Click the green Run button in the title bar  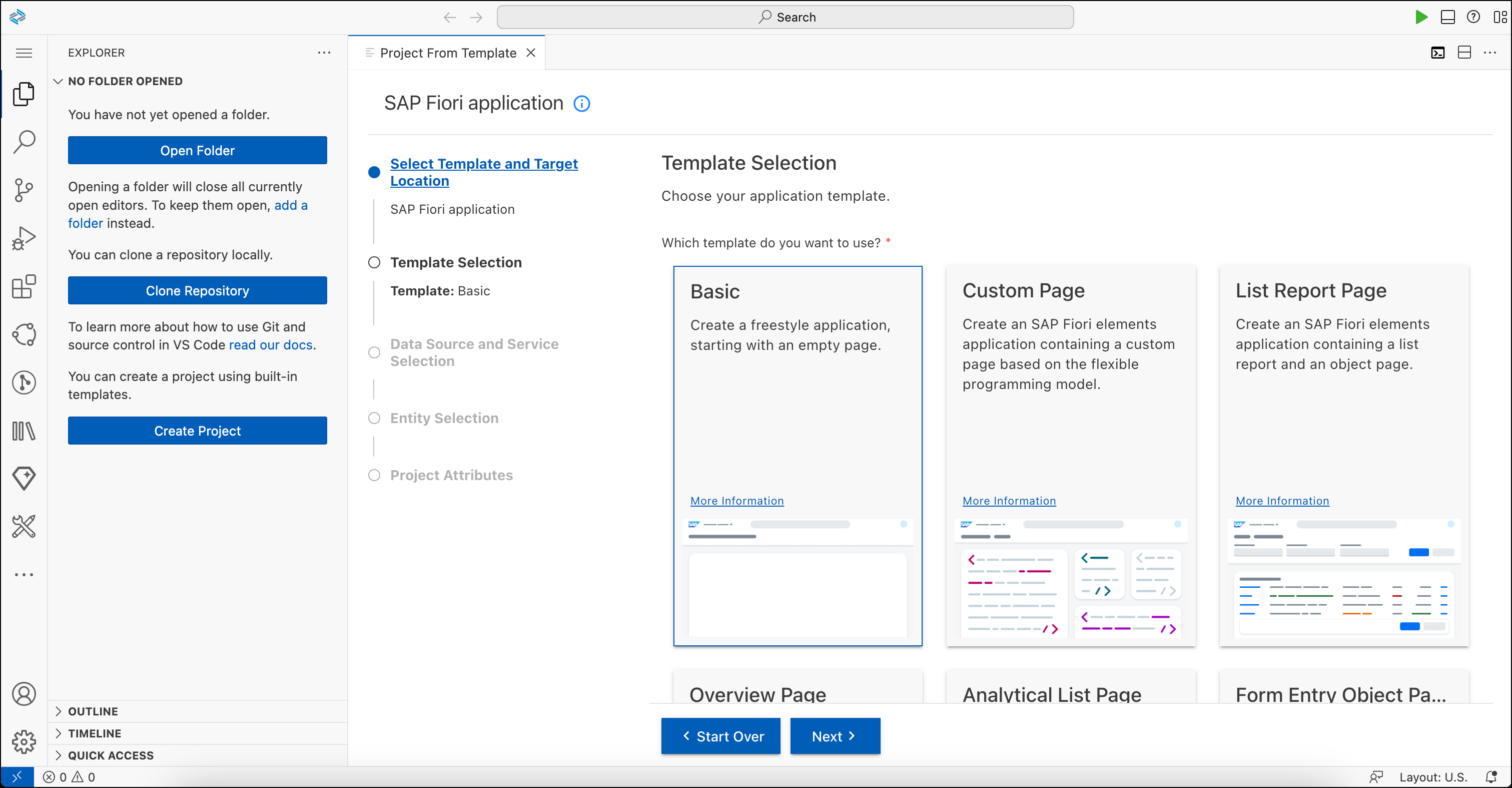pyautogui.click(x=1421, y=17)
